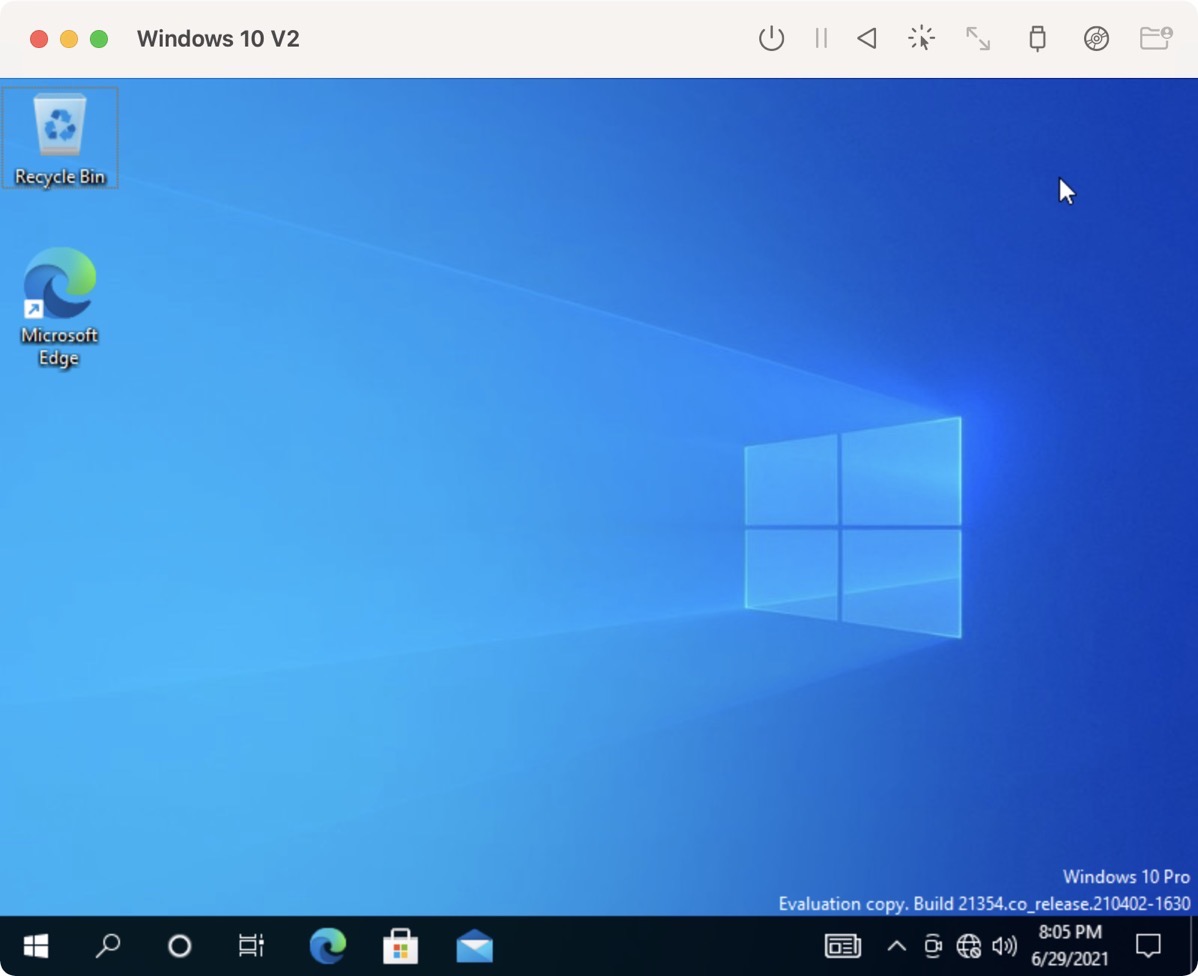Image resolution: width=1198 pixels, height=976 pixels.
Task: Click the USB device icon in toolbar
Action: coord(1037,39)
